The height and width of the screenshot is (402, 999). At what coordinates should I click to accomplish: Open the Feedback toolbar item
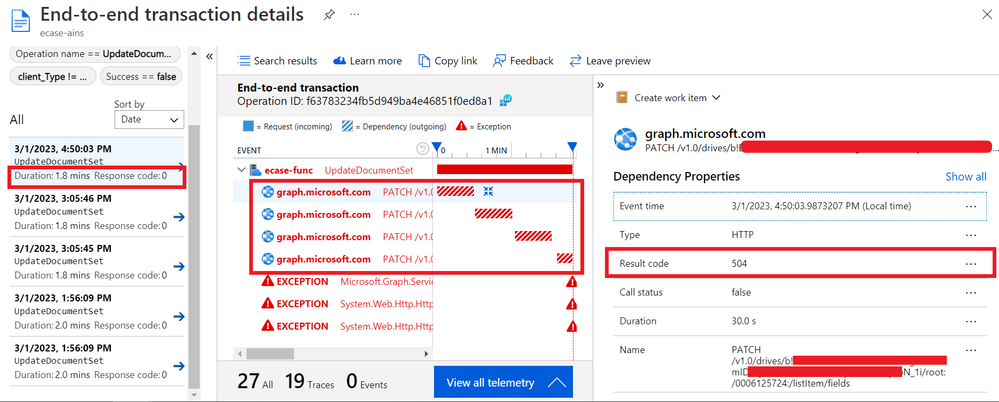pyautogui.click(x=523, y=61)
